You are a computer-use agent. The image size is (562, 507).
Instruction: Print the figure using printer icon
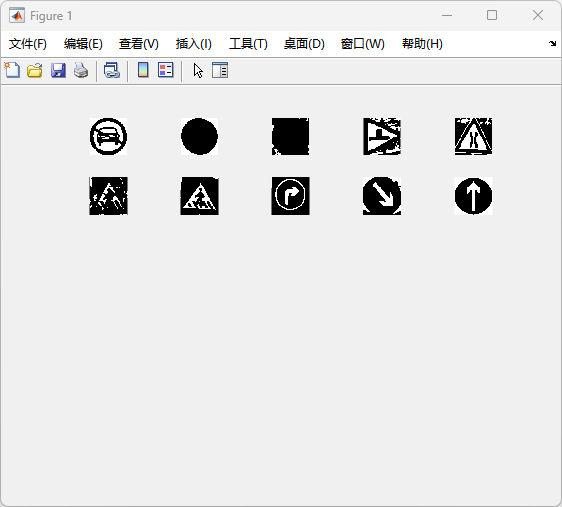pos(81,70)
